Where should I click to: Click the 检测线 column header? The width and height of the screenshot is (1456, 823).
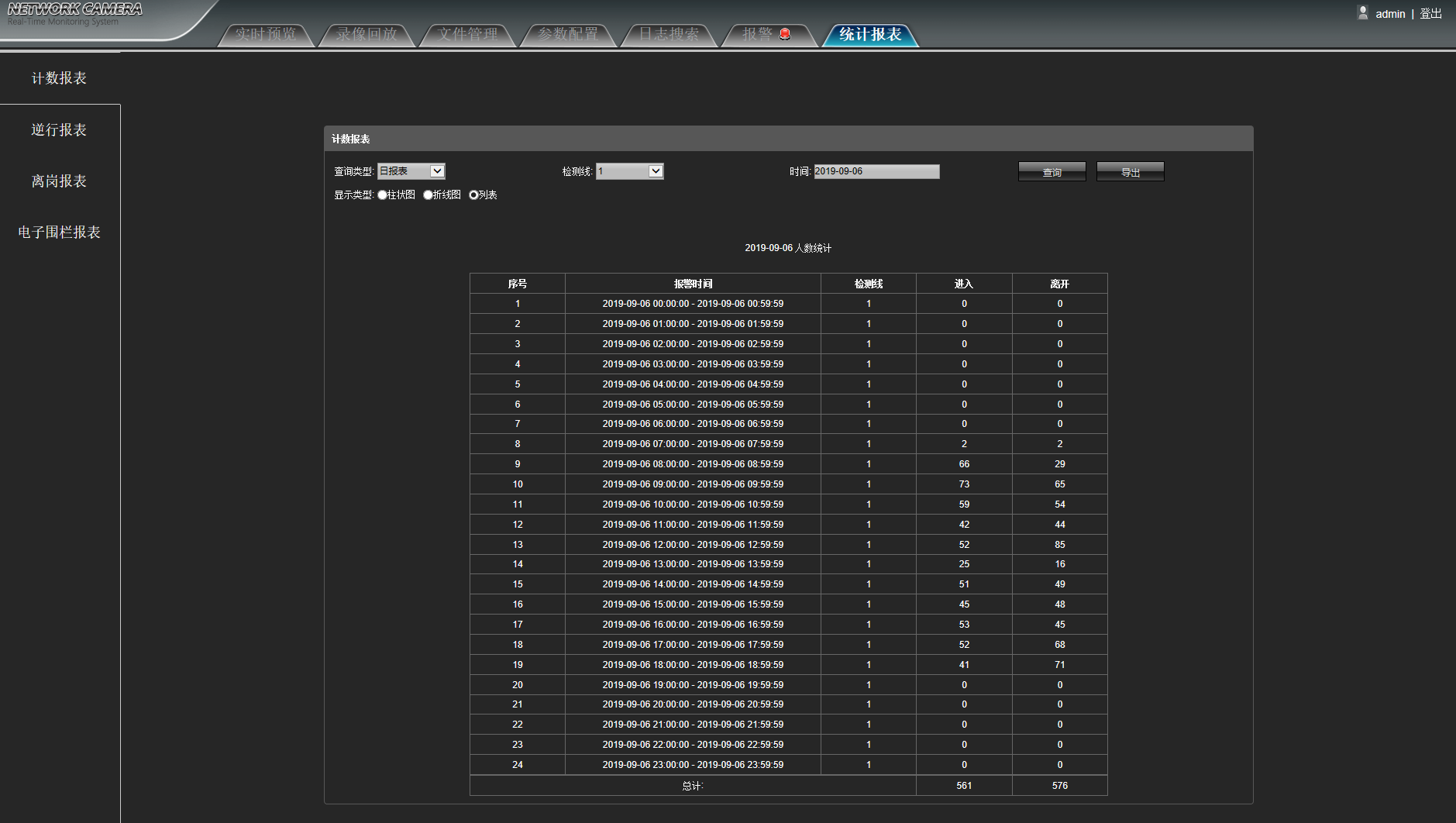tap(869, 284)
